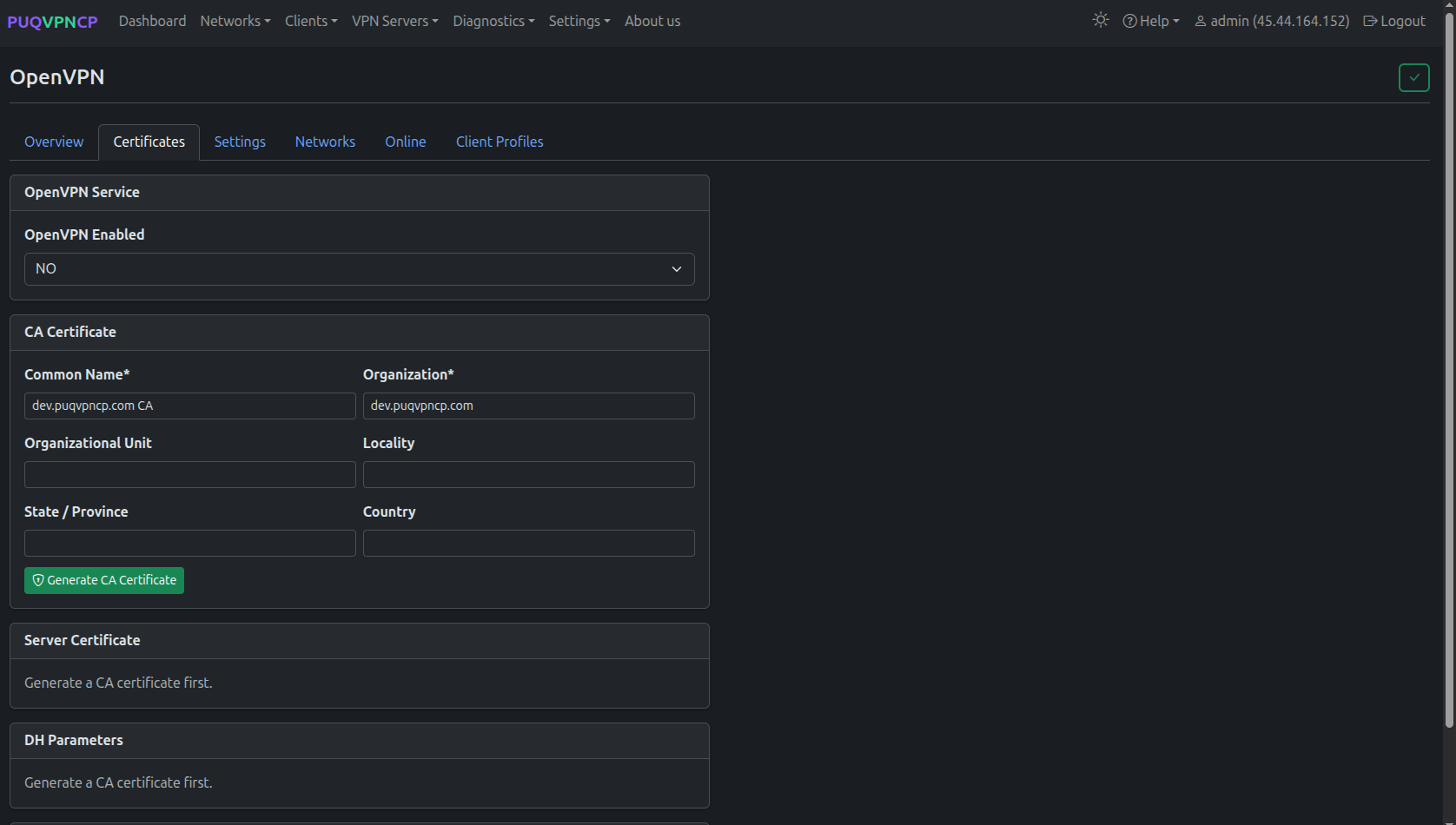Click the OpenVPN Service section header
Image resolution: width=1456 pixels, height=825 pixels.
coord(360,193)
